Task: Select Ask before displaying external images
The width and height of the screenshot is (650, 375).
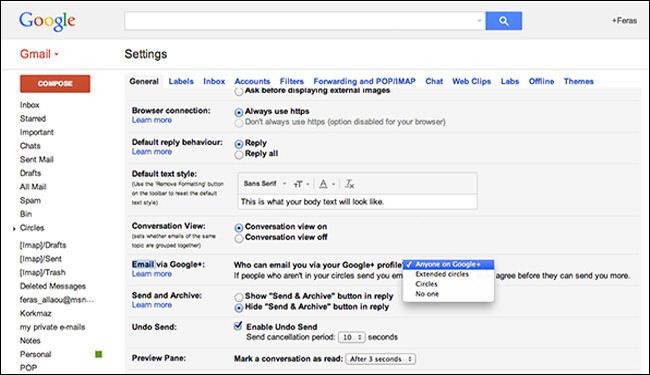Action: pos(239,92)
